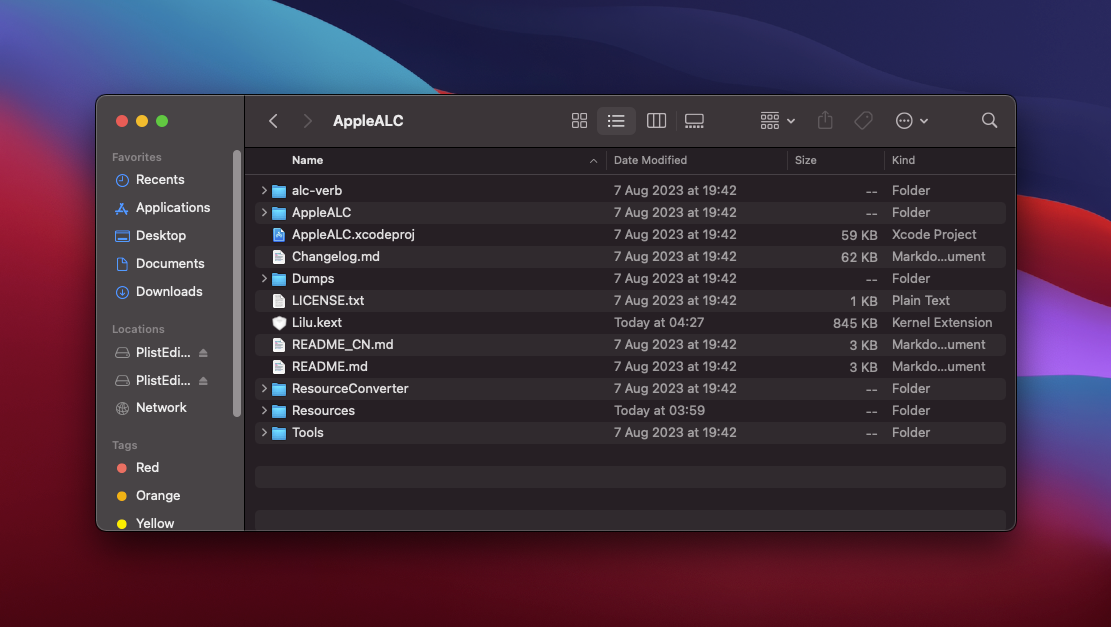
Task: Click the 62 KB size cell
Action: 859,257
